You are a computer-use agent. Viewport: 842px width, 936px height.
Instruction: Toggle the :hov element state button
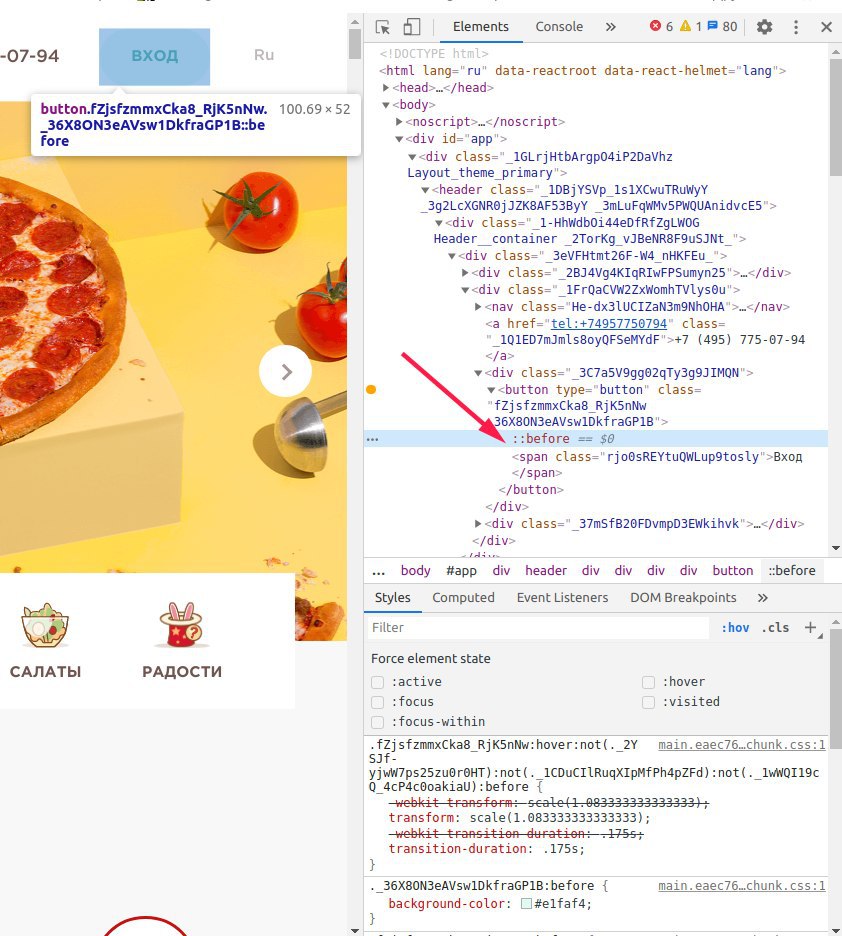click(735, 627)
